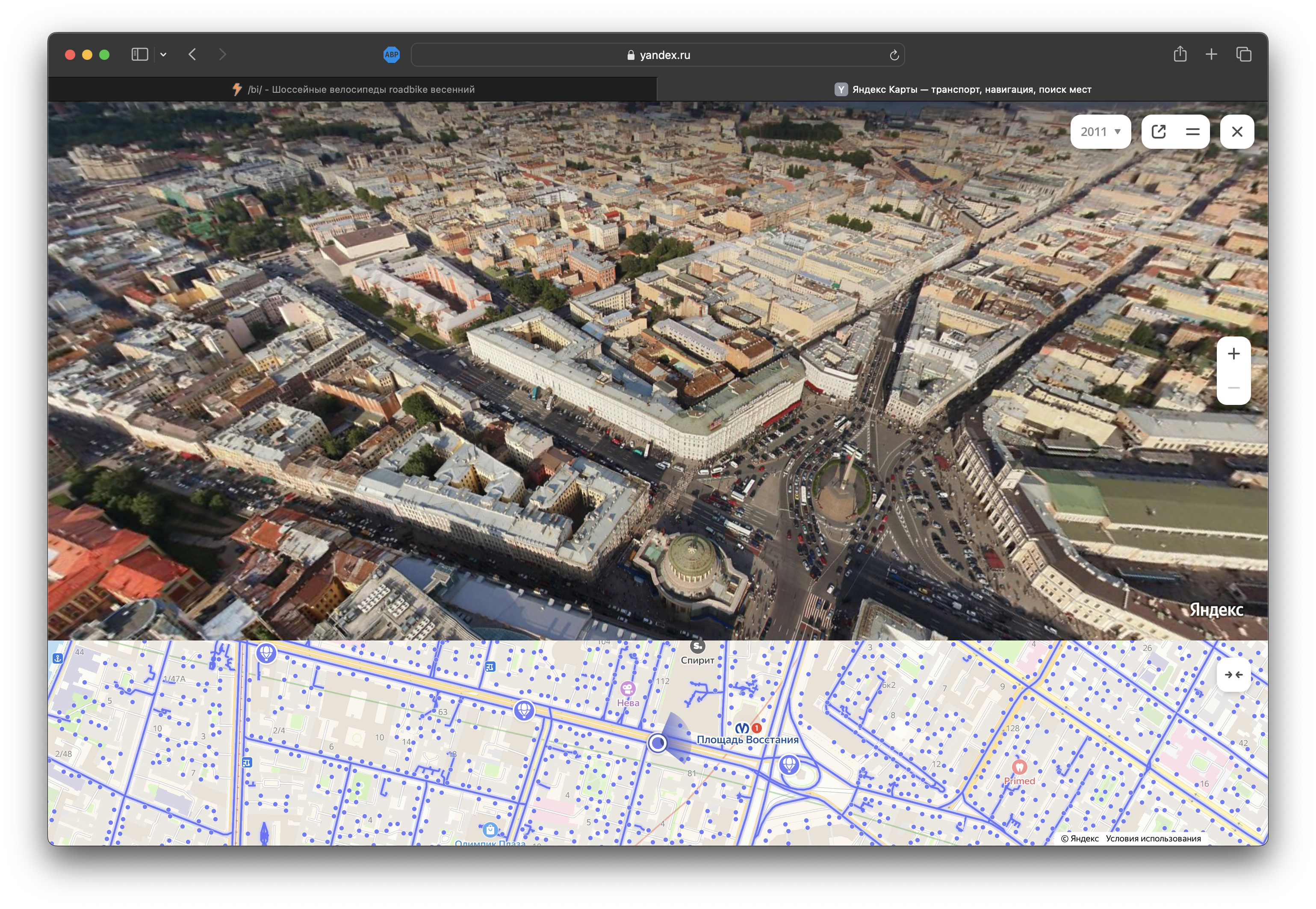The height and width of the screenshot is (909, 1316).
Task: Close the panorama viewer
Action: [1237, 132]
